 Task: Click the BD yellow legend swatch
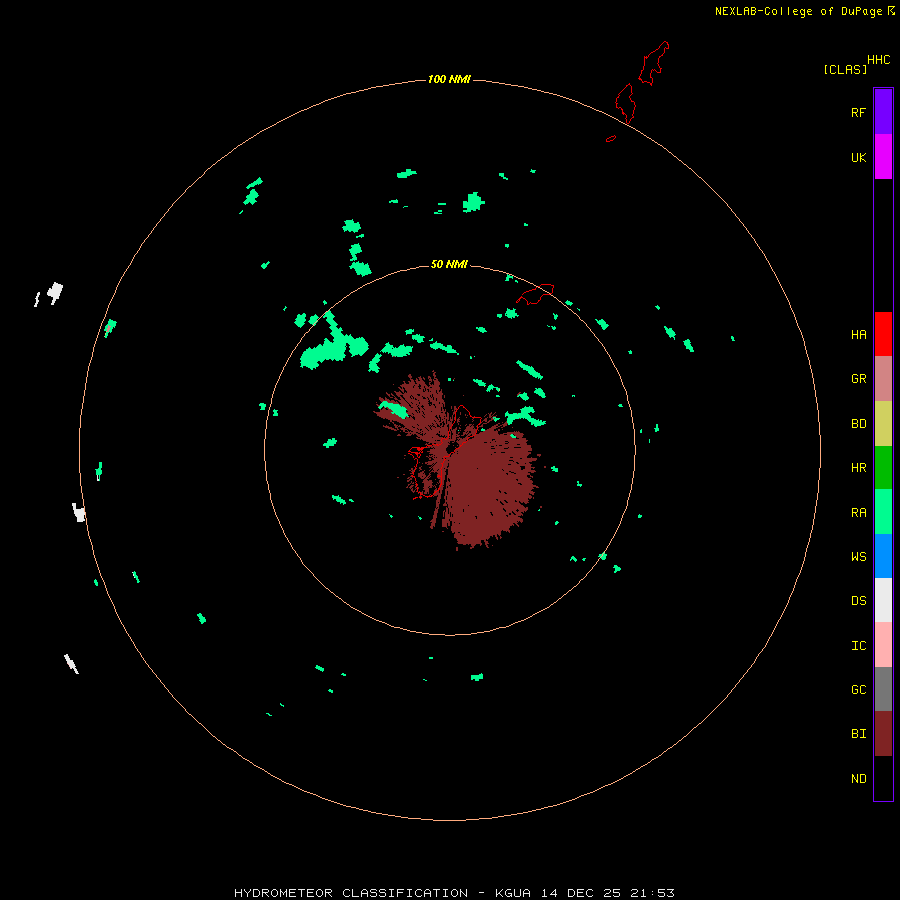(883, 424)
